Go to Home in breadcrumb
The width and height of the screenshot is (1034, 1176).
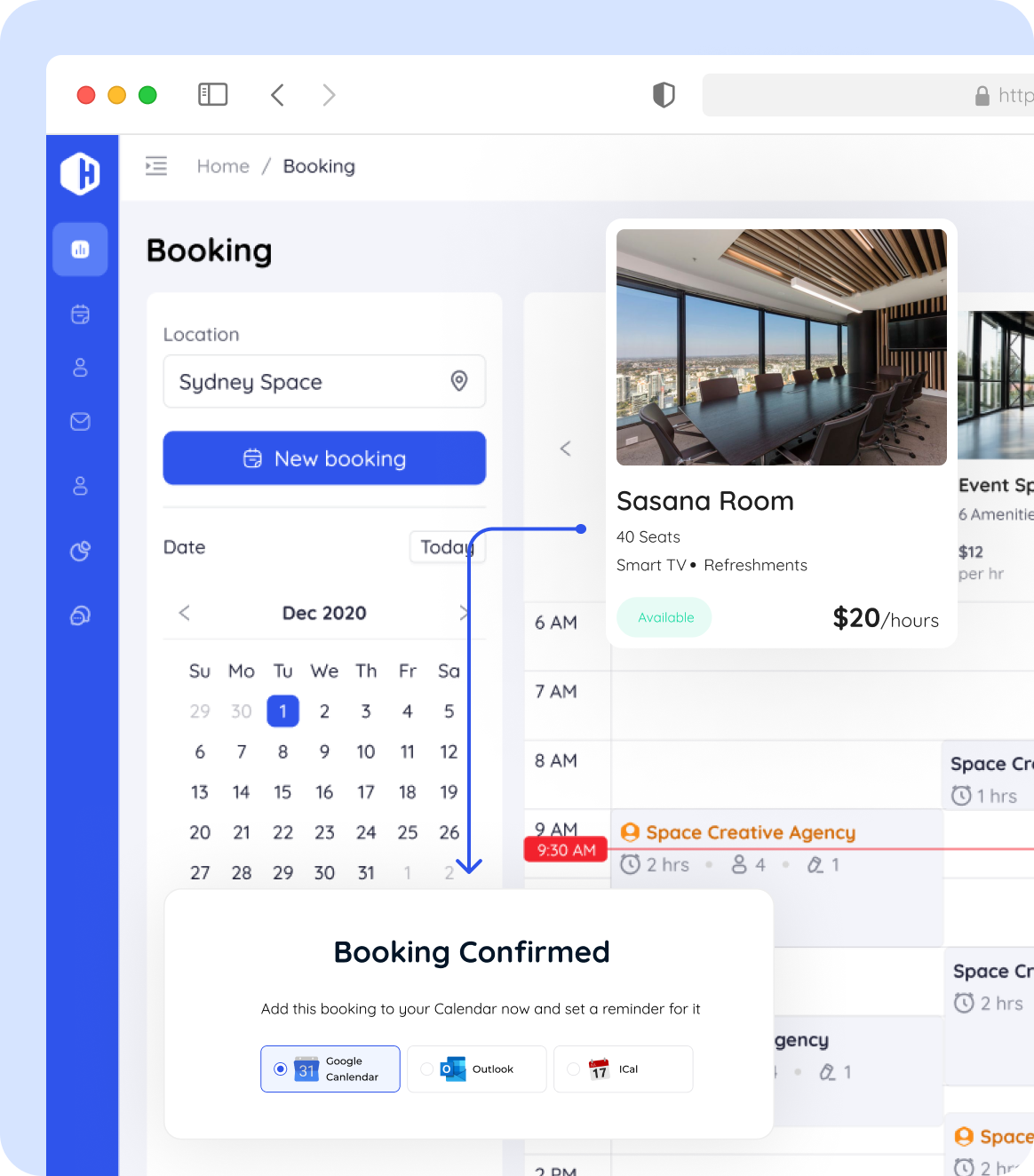click(x=223, y=166)
